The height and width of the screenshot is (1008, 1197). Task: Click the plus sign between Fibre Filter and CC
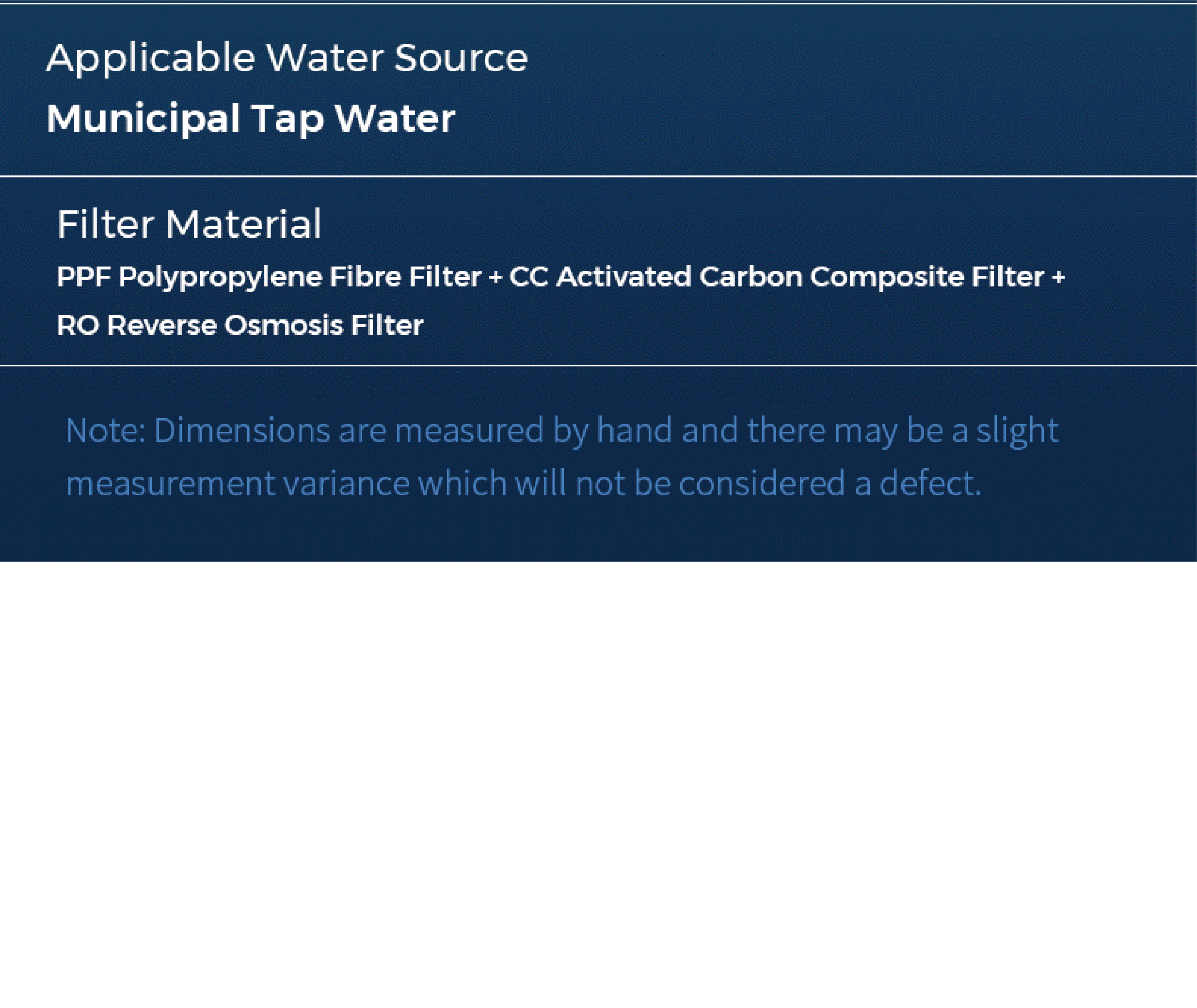coord(495,278)
